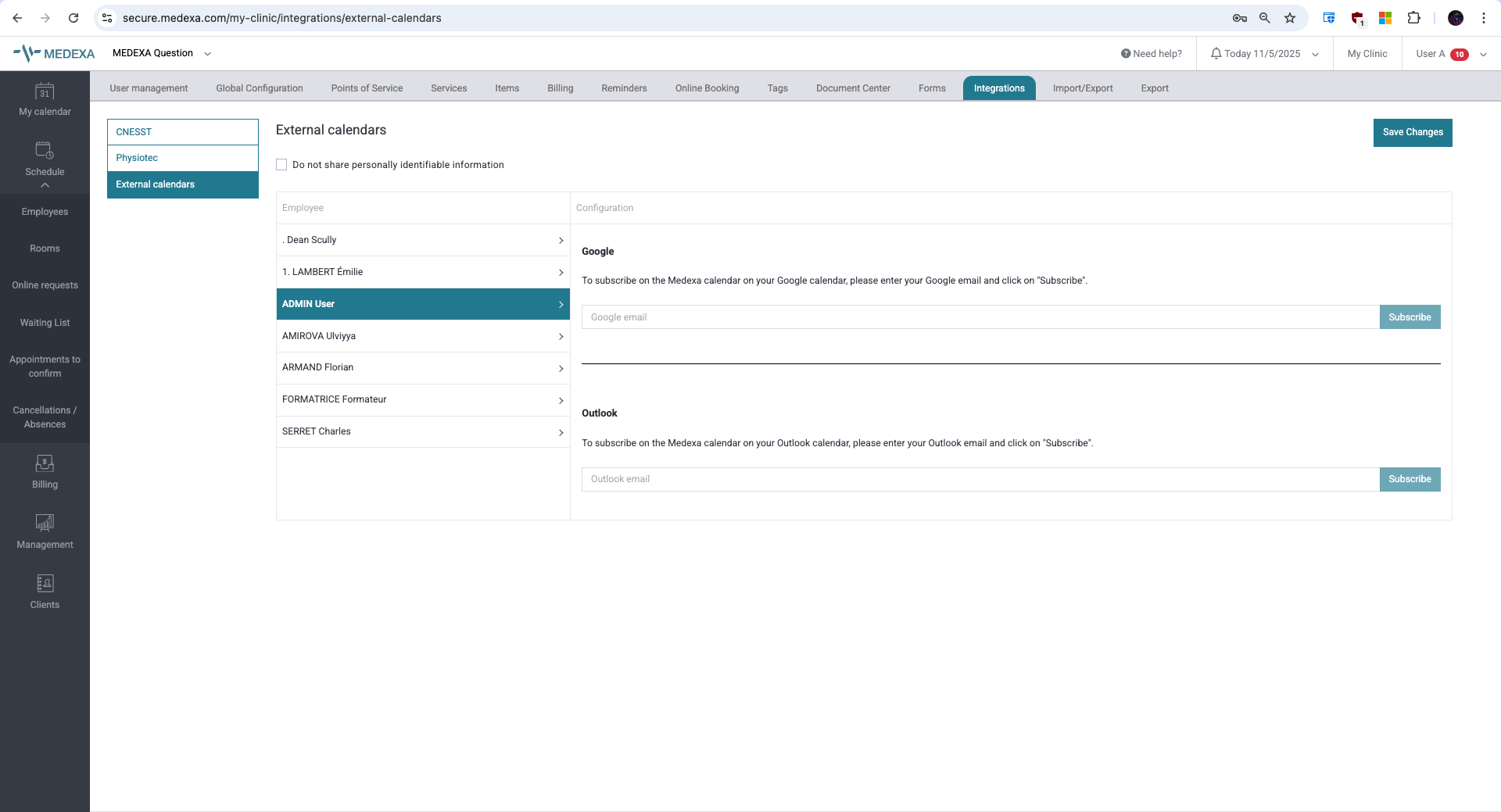This screenshot has height=812, width=1501.
Task: Open the Points of Service tab
Action: click(x=367, y=88)
